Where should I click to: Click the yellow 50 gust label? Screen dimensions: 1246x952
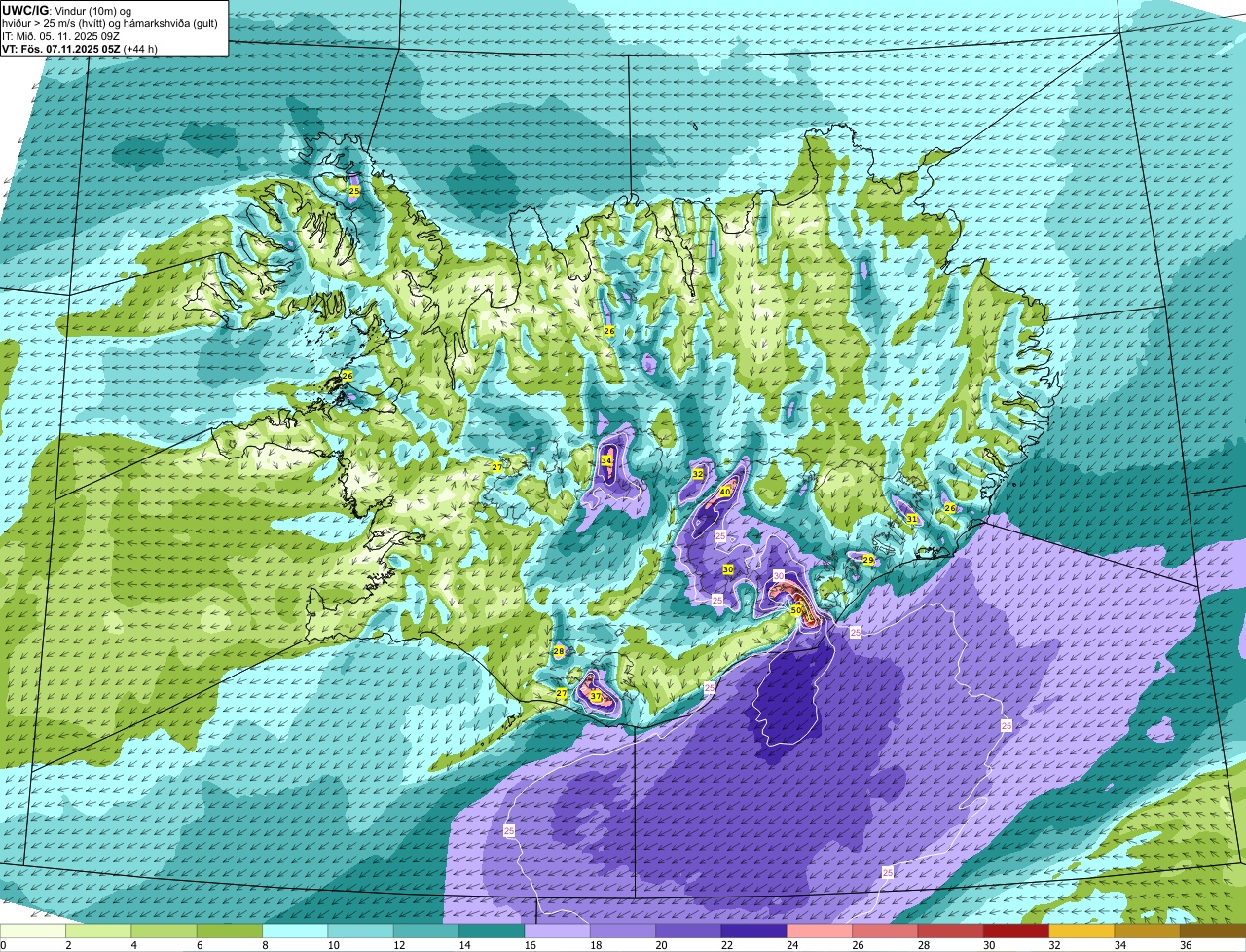(x=796, y=610)
